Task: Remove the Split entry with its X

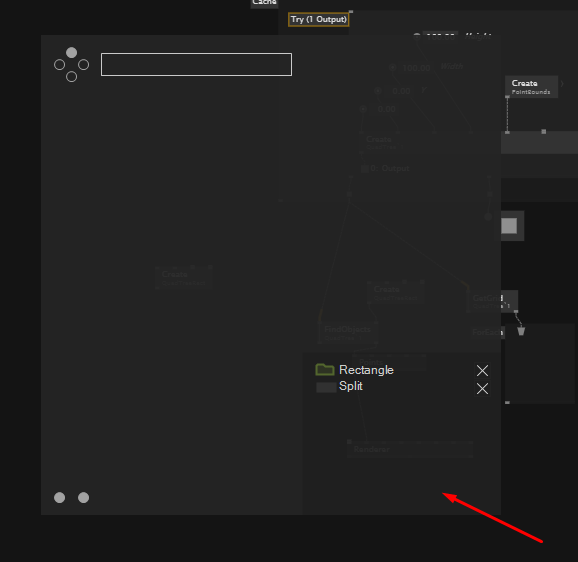Action: tap(482, 388)
